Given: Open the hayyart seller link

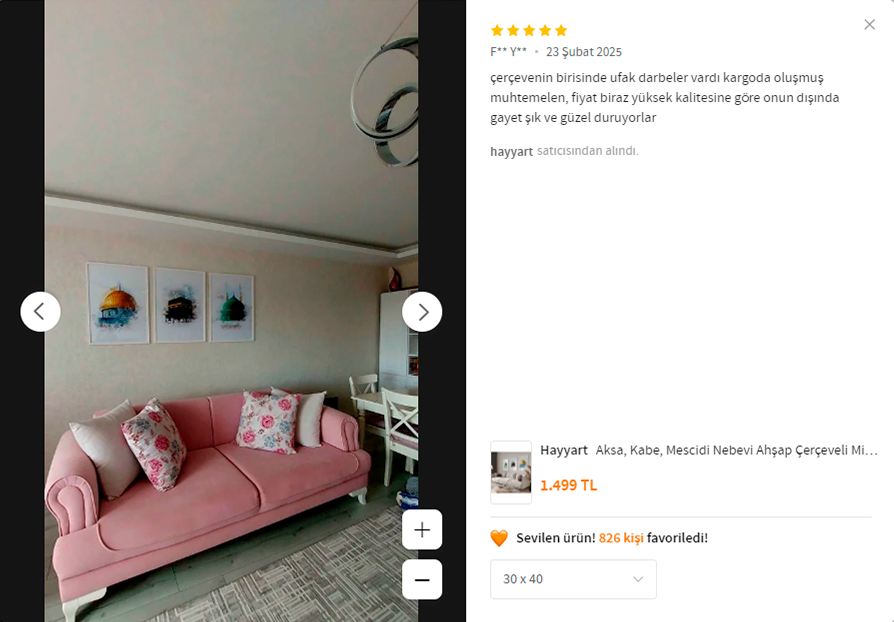Looking at the screenshot, I should point(511,151).
